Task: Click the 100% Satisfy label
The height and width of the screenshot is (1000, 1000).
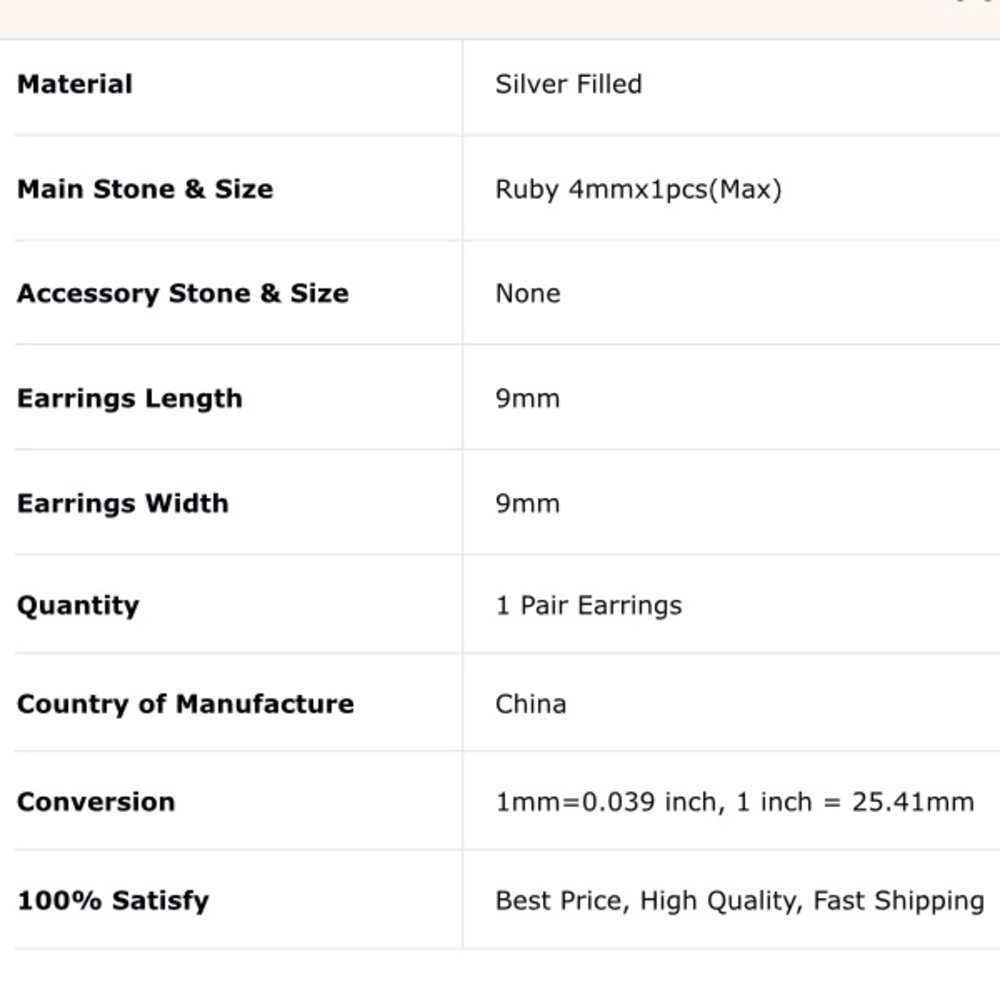Action: pyautogui.click(x=113, y=900)
